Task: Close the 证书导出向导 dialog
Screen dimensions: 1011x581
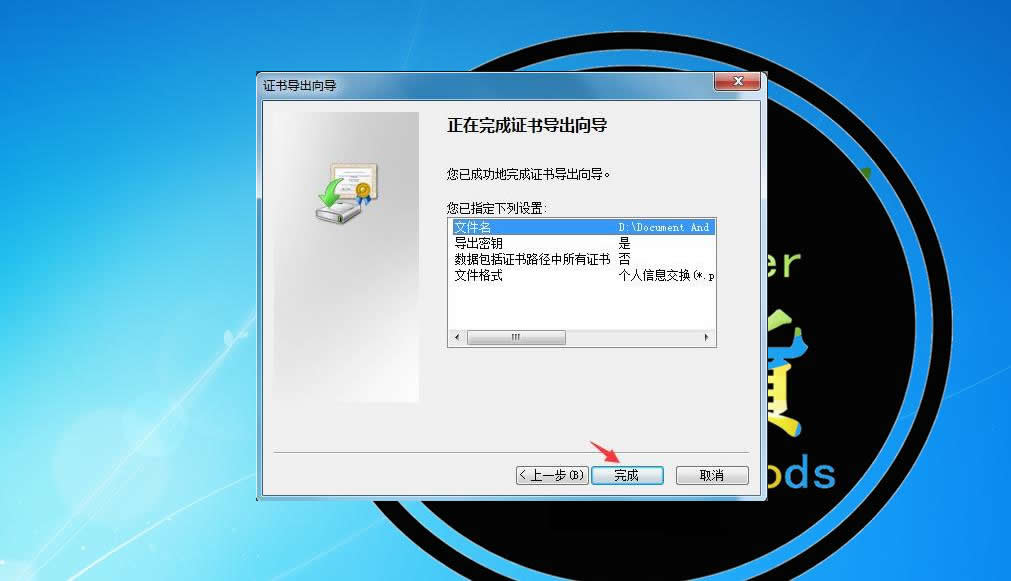Action: pos(737,81)
